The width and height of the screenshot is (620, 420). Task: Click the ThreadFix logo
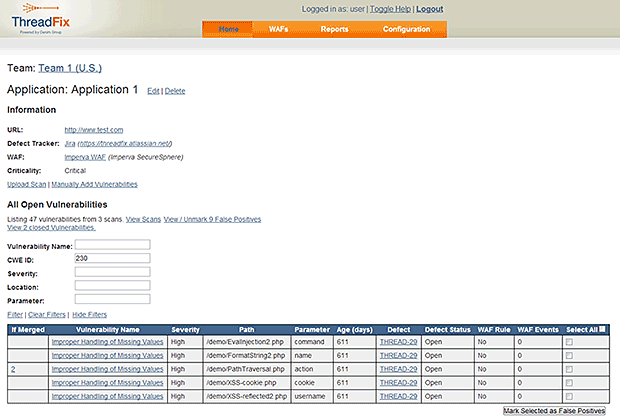[40, 19]
